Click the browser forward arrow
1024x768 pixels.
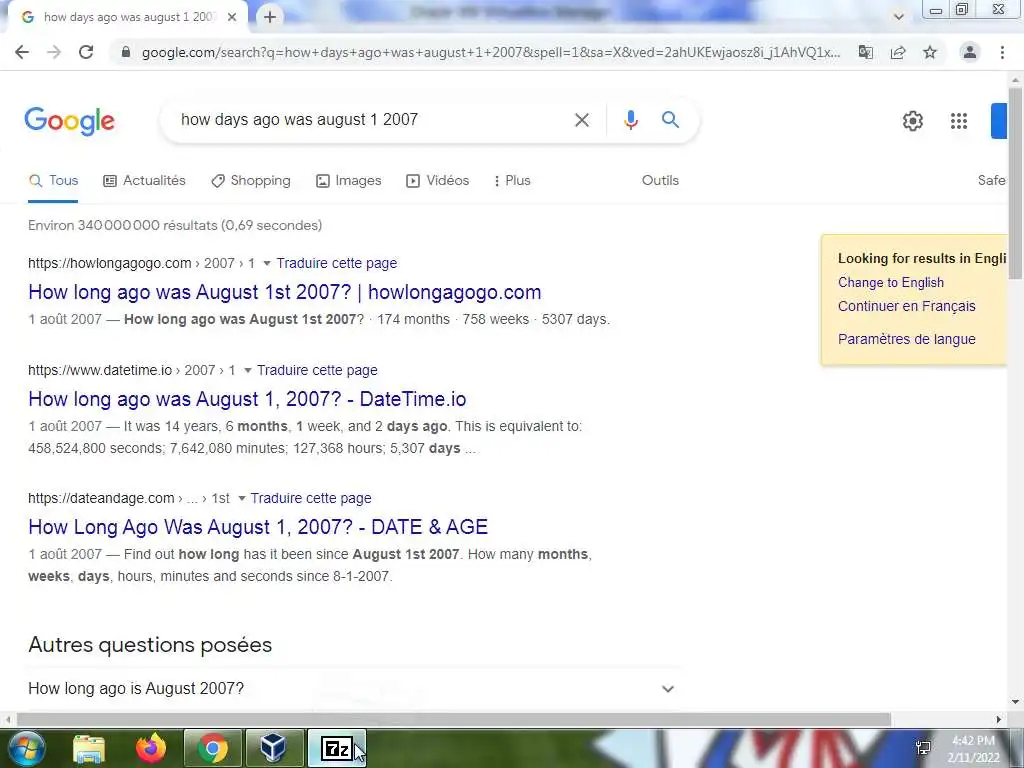pos(54,52)
